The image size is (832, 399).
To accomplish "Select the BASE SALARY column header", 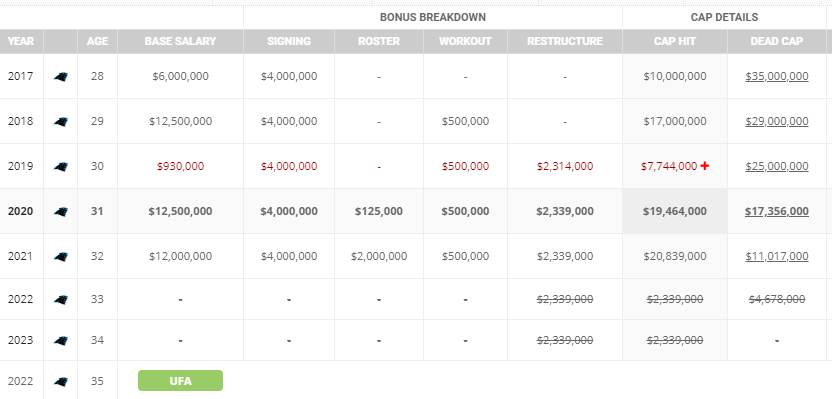I will tap(180, 41).
